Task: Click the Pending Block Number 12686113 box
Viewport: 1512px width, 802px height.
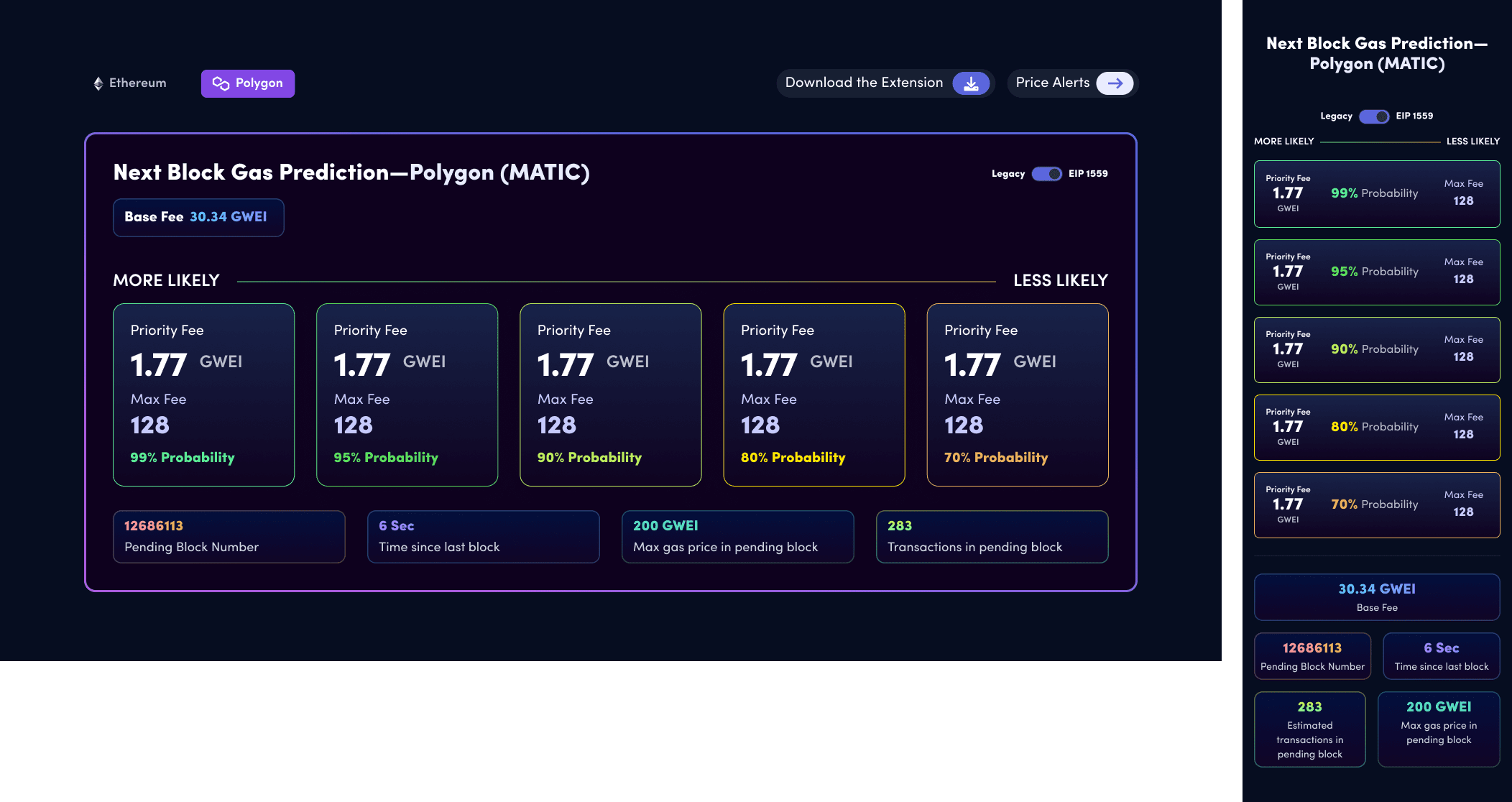Action: (x=229, y=536)
